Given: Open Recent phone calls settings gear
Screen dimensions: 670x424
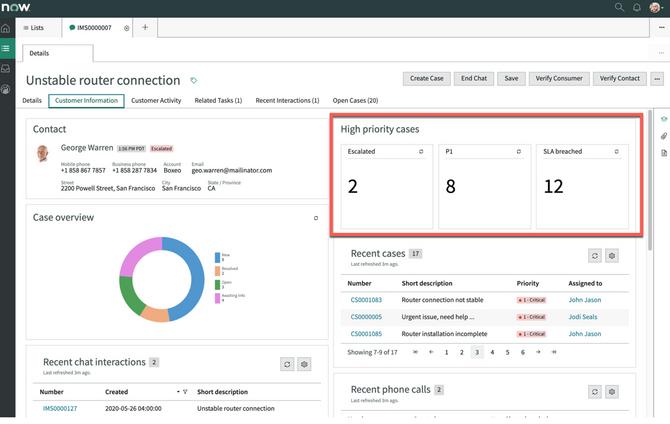Looking at the screenshot, I should pos(612,392).
